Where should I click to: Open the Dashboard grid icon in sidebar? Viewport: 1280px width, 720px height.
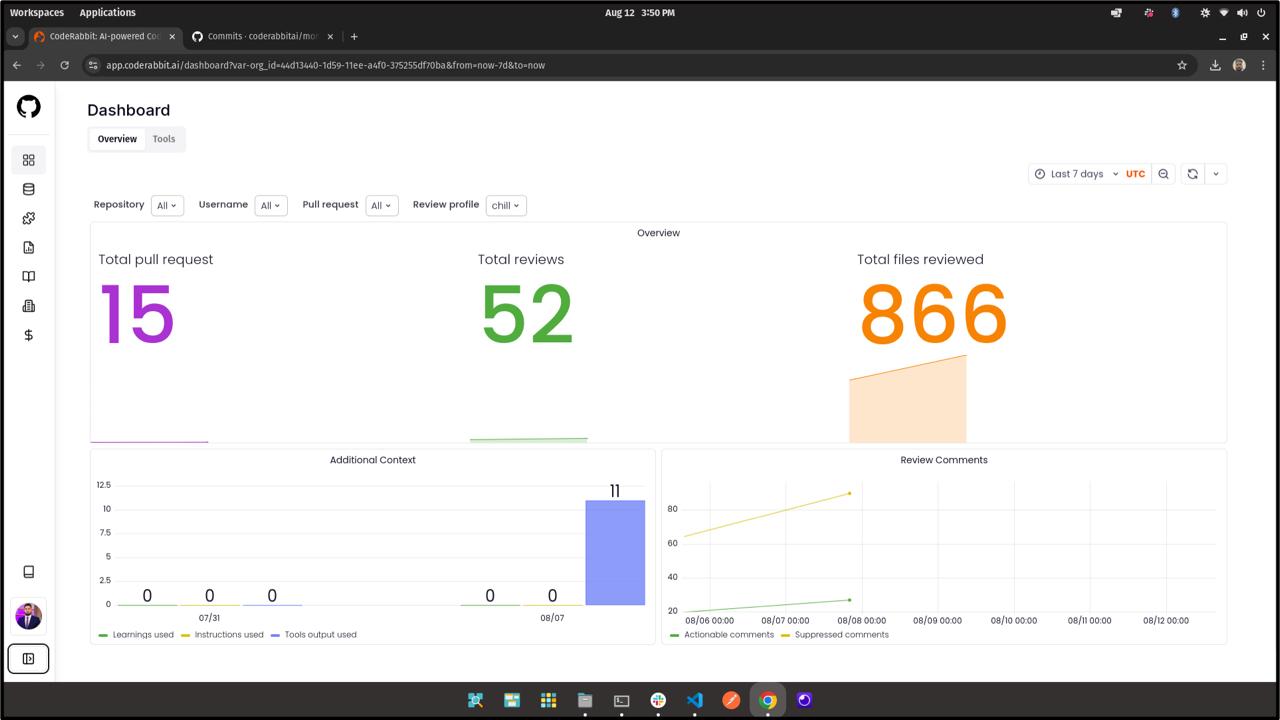click(28, 159)
